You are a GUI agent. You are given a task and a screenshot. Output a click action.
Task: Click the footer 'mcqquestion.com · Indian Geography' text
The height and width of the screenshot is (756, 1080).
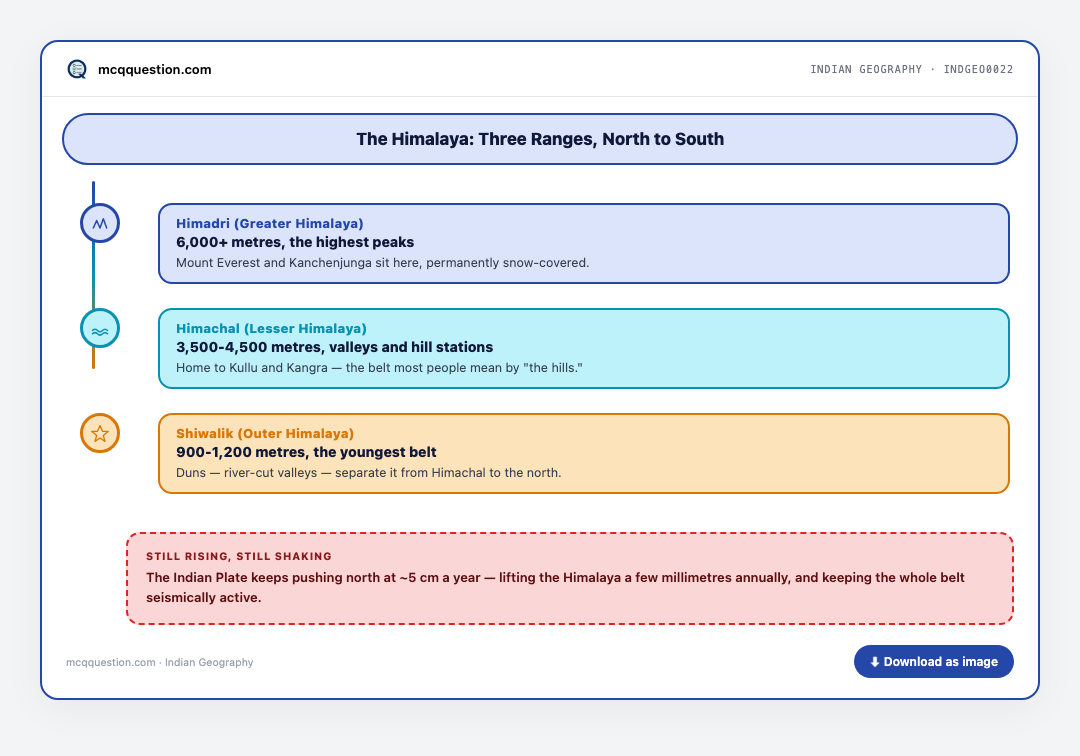click(x=160, y=662)
